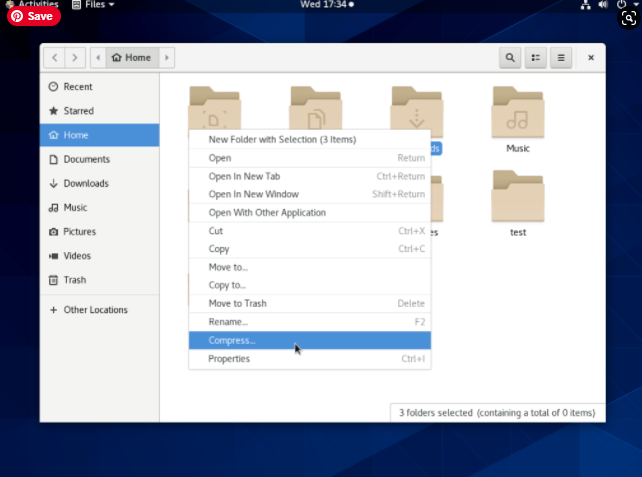This screenshot has width=642, height=477.
Task: Toggle list view with the view button
Action: click(536, 58)
